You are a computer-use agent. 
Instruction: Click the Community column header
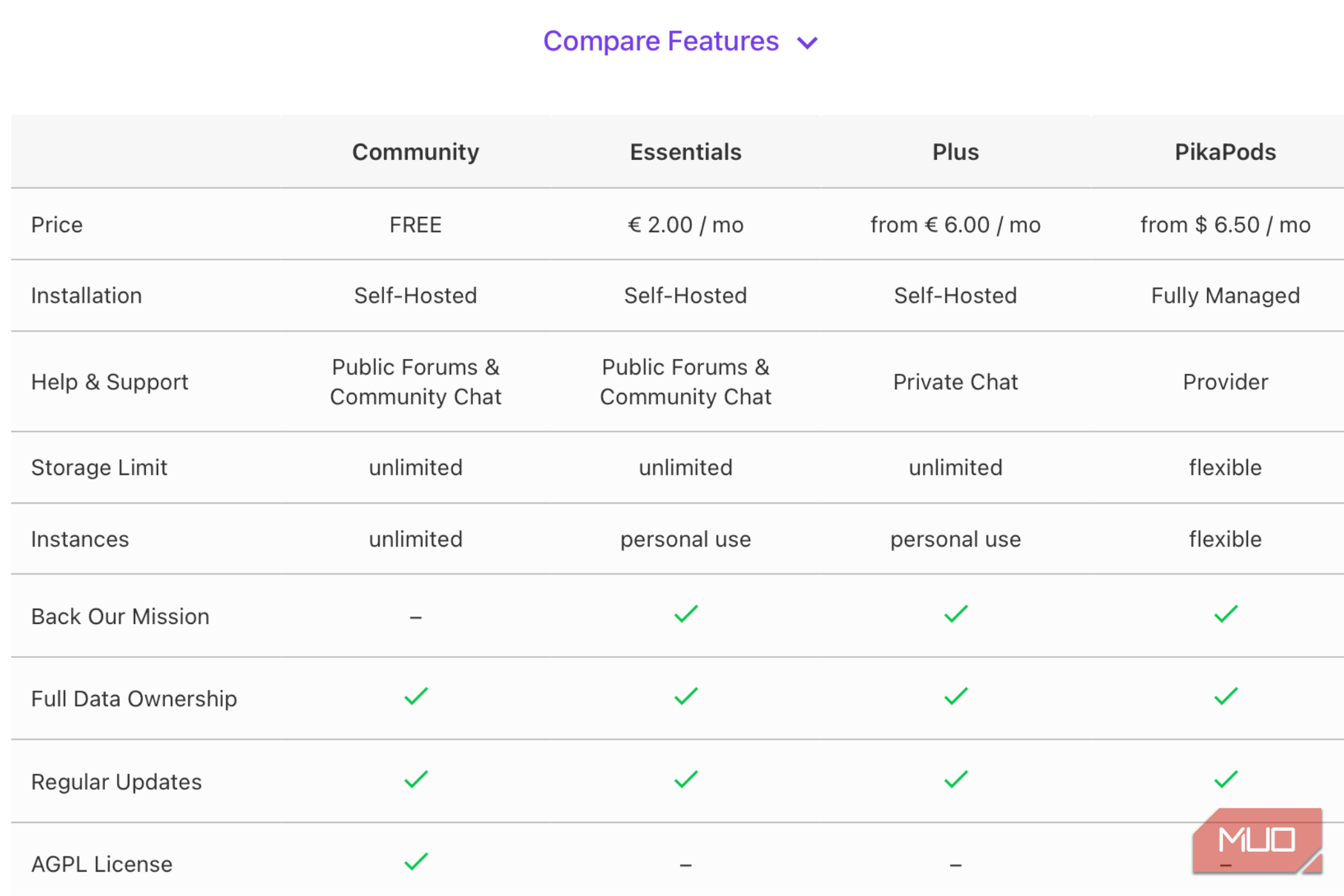click(415, 152)
